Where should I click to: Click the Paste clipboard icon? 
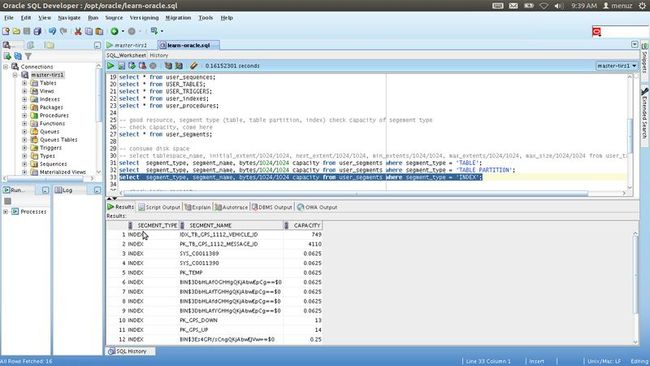99,31
